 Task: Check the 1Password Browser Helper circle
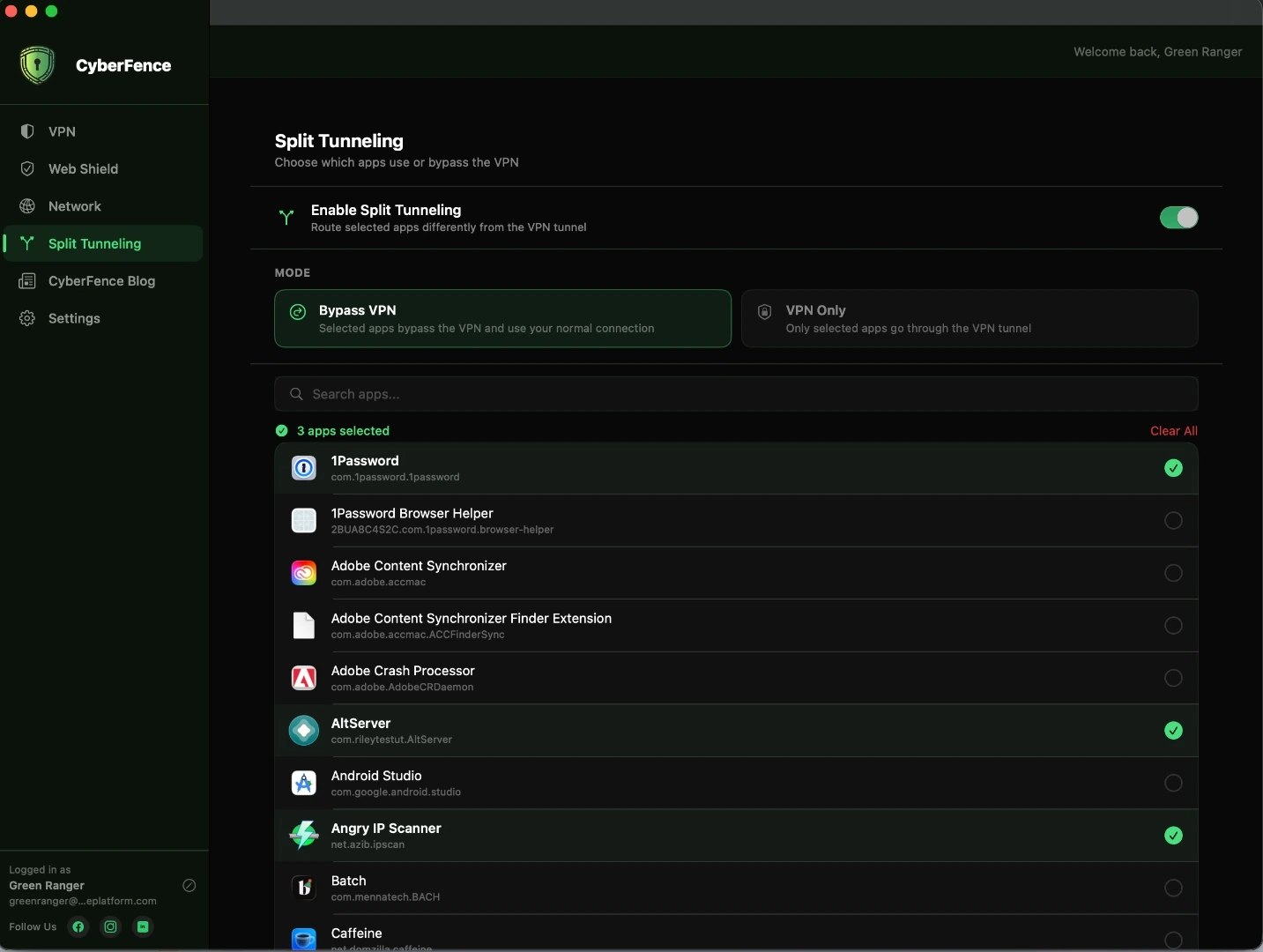point(1173,521)
